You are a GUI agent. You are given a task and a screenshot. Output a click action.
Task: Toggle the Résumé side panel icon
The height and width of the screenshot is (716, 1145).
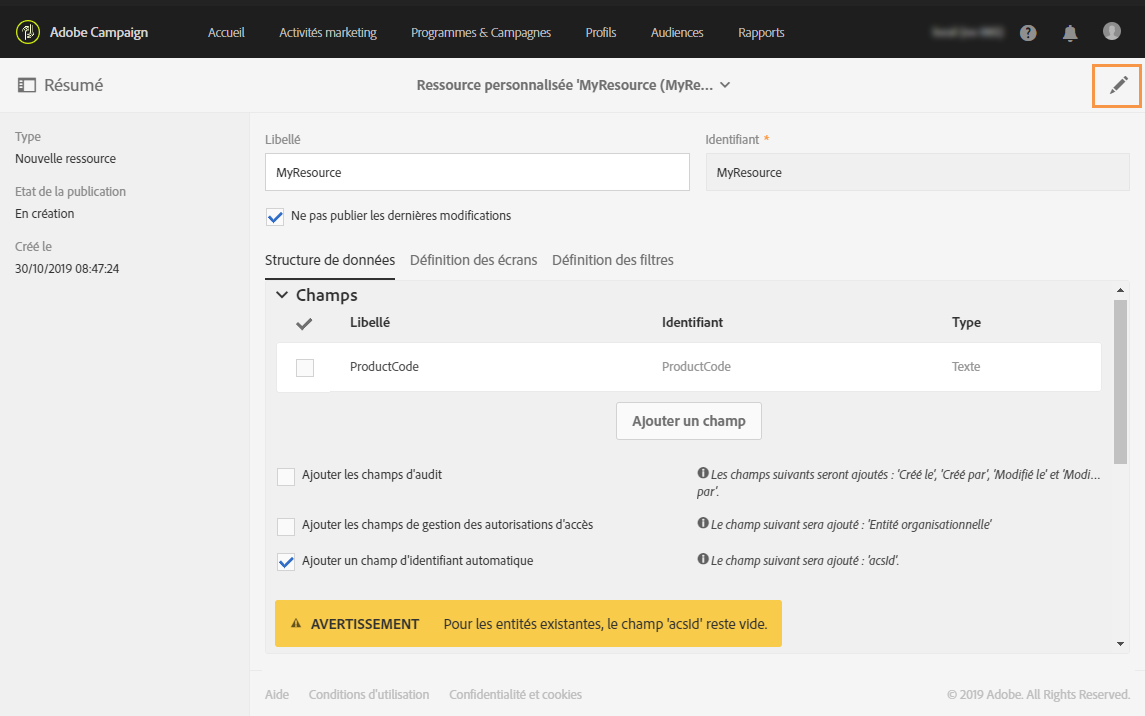pos(27,86)
